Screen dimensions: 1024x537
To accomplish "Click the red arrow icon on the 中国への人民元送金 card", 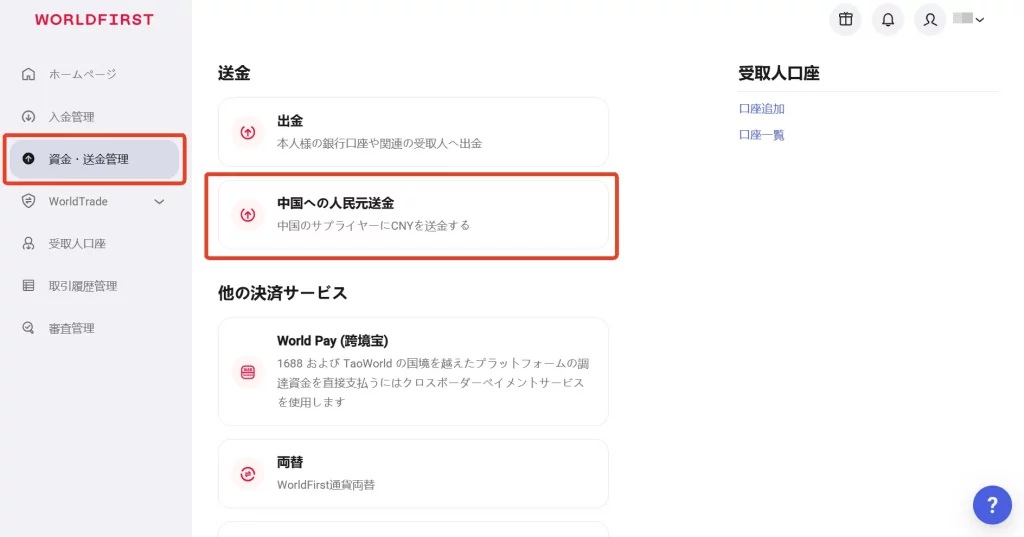I will (x=248, y=214).
